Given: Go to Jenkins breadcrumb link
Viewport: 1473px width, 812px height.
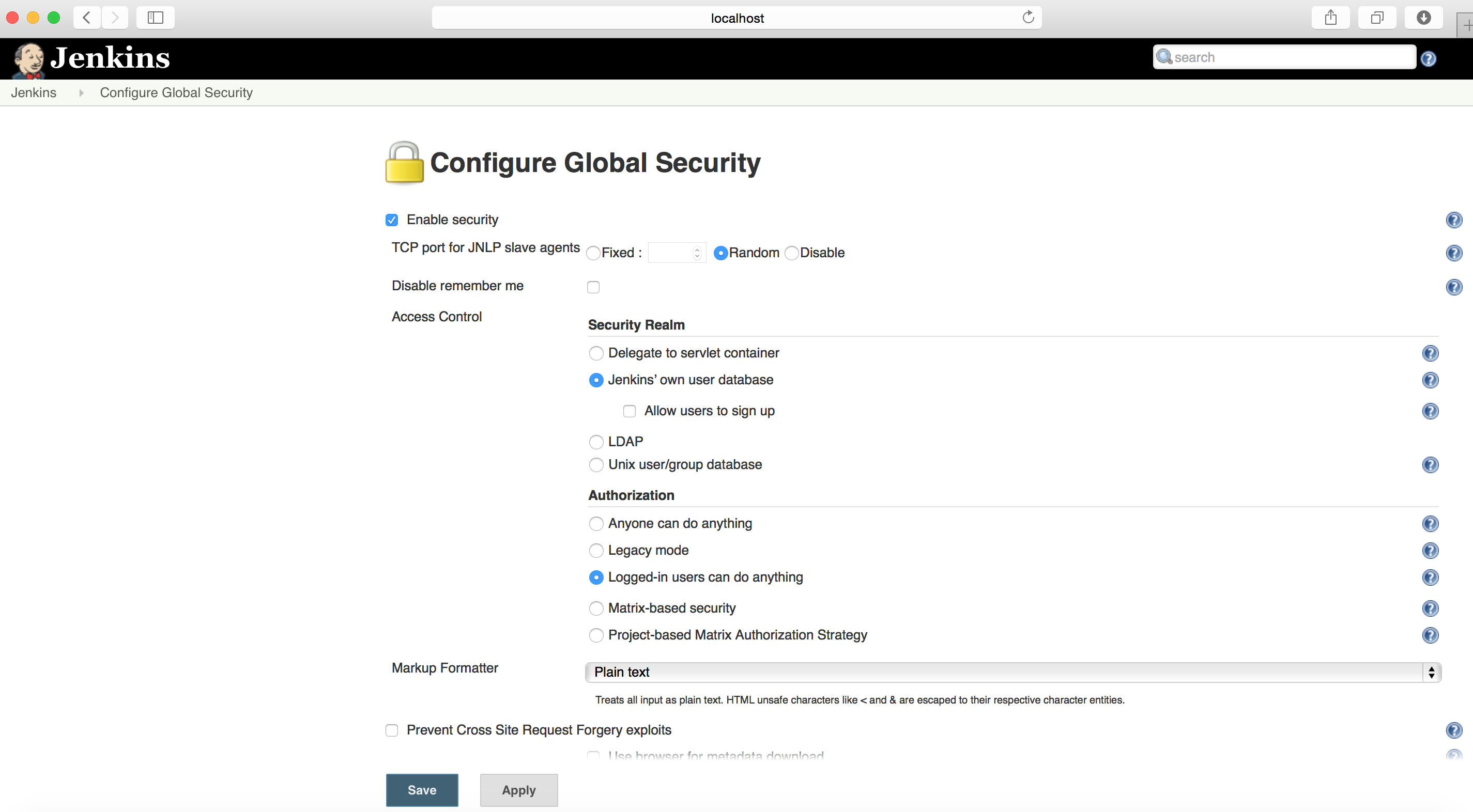Looking at the screenshot, I should (x=34, y=92).
